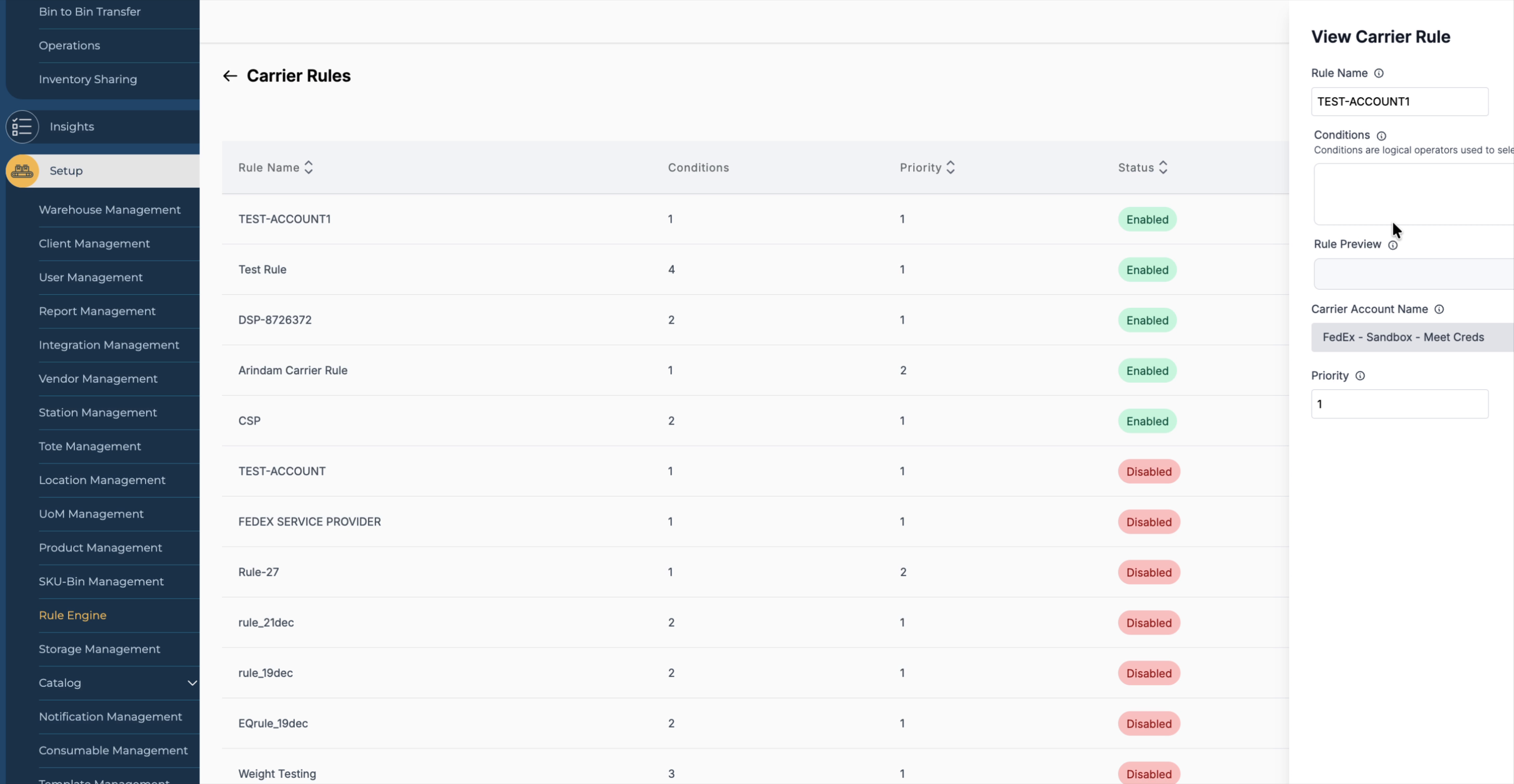This screenshot has width=1514, height=784.
Task: Open UoM Management
Action: pos(91,514)
